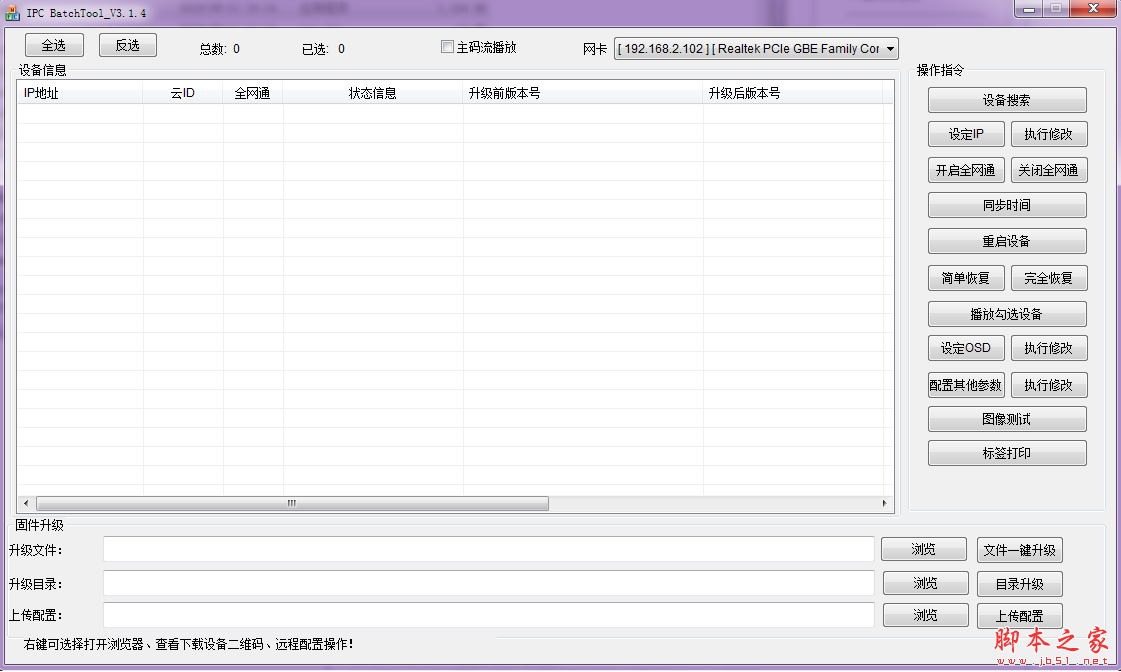Click 浏览 for the 升级文件 row
Viewport: 1121px width, 672px height.
[924, 549]
